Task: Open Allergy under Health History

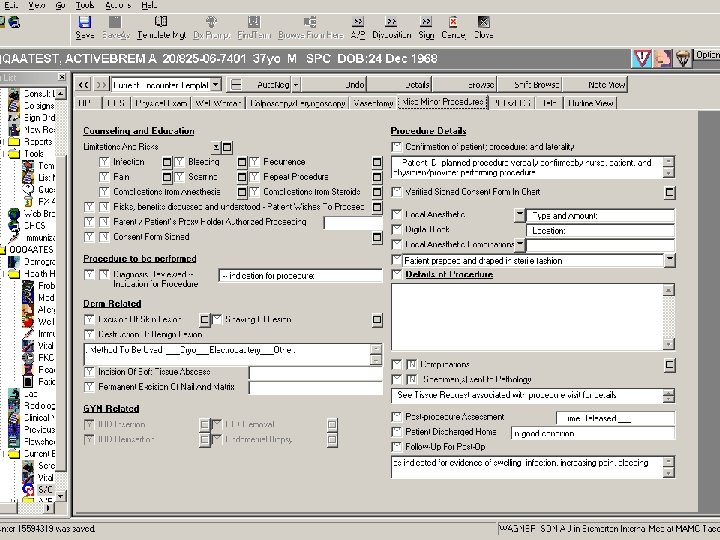Action: pos(40,309)
